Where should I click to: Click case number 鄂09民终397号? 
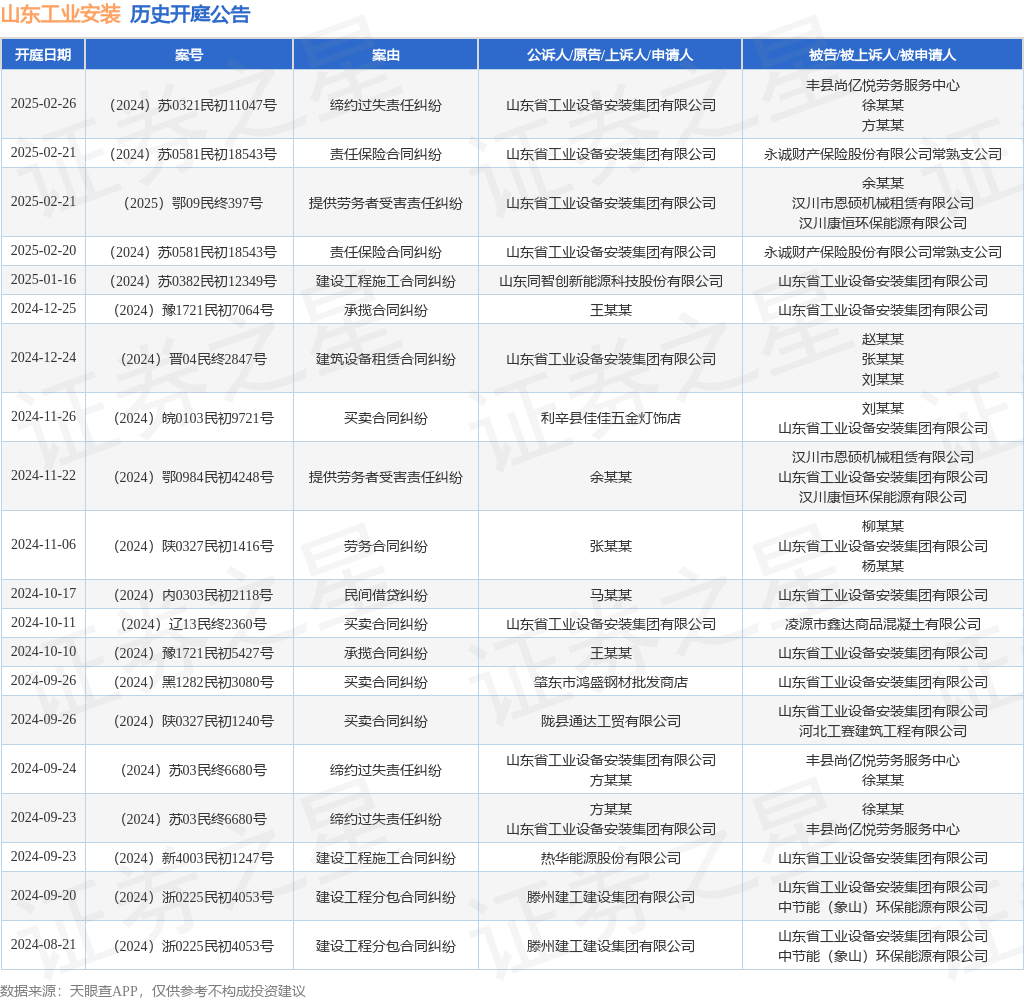(x=193, y=203)
